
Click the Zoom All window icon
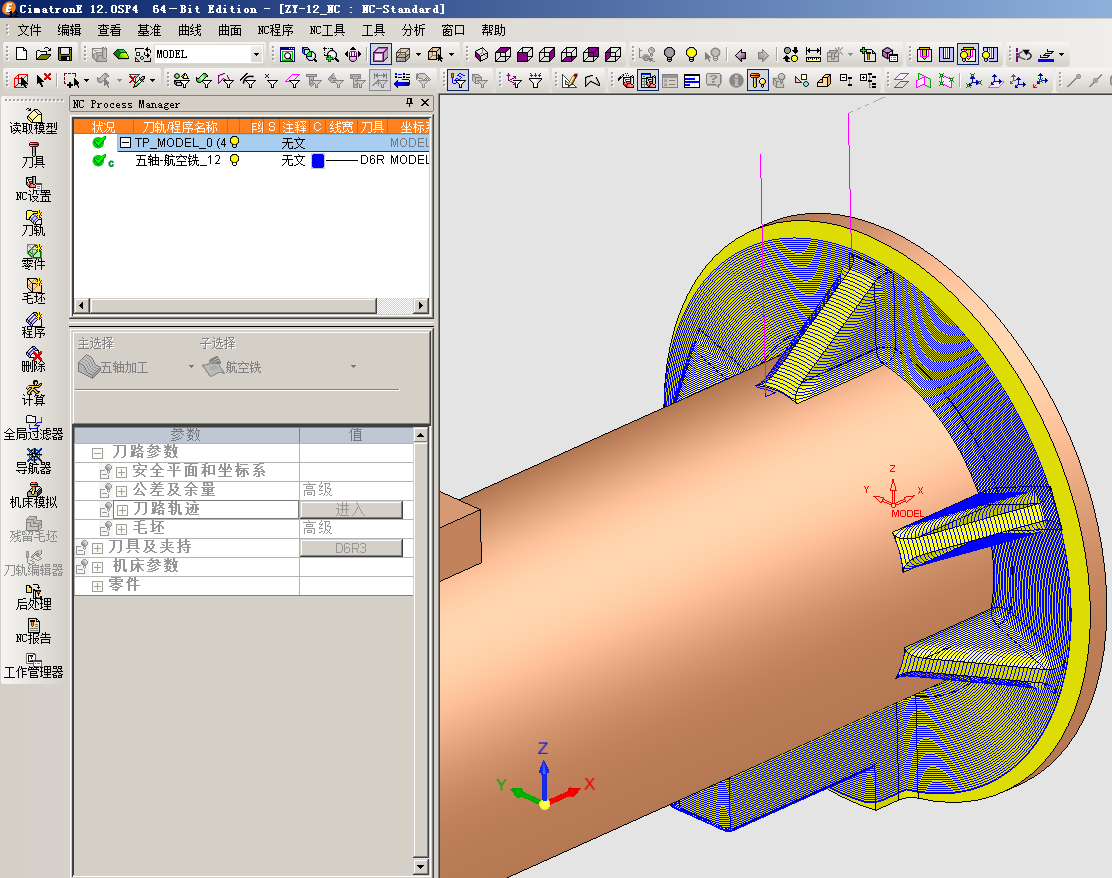click(287, 55)
